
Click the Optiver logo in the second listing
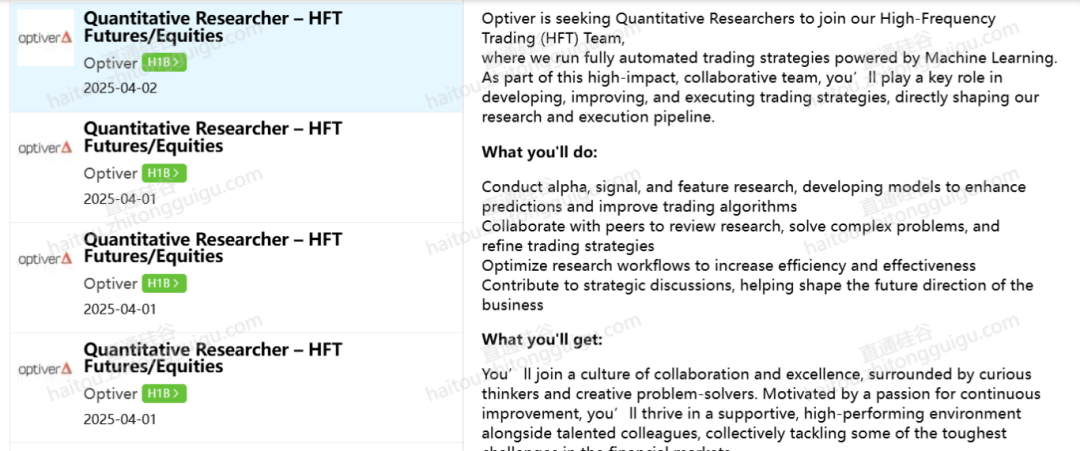[x=45, y=148]
